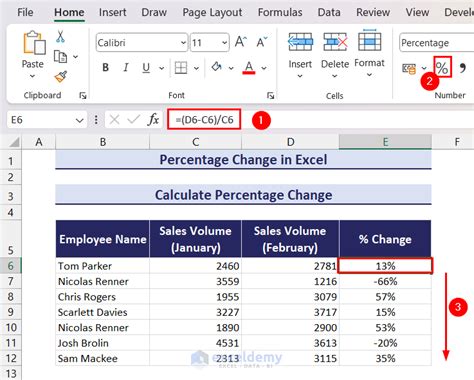The height and width of the screenshot is (380, 474).
Task: Click the Insert cells icon
Action: tap(300, 42)
